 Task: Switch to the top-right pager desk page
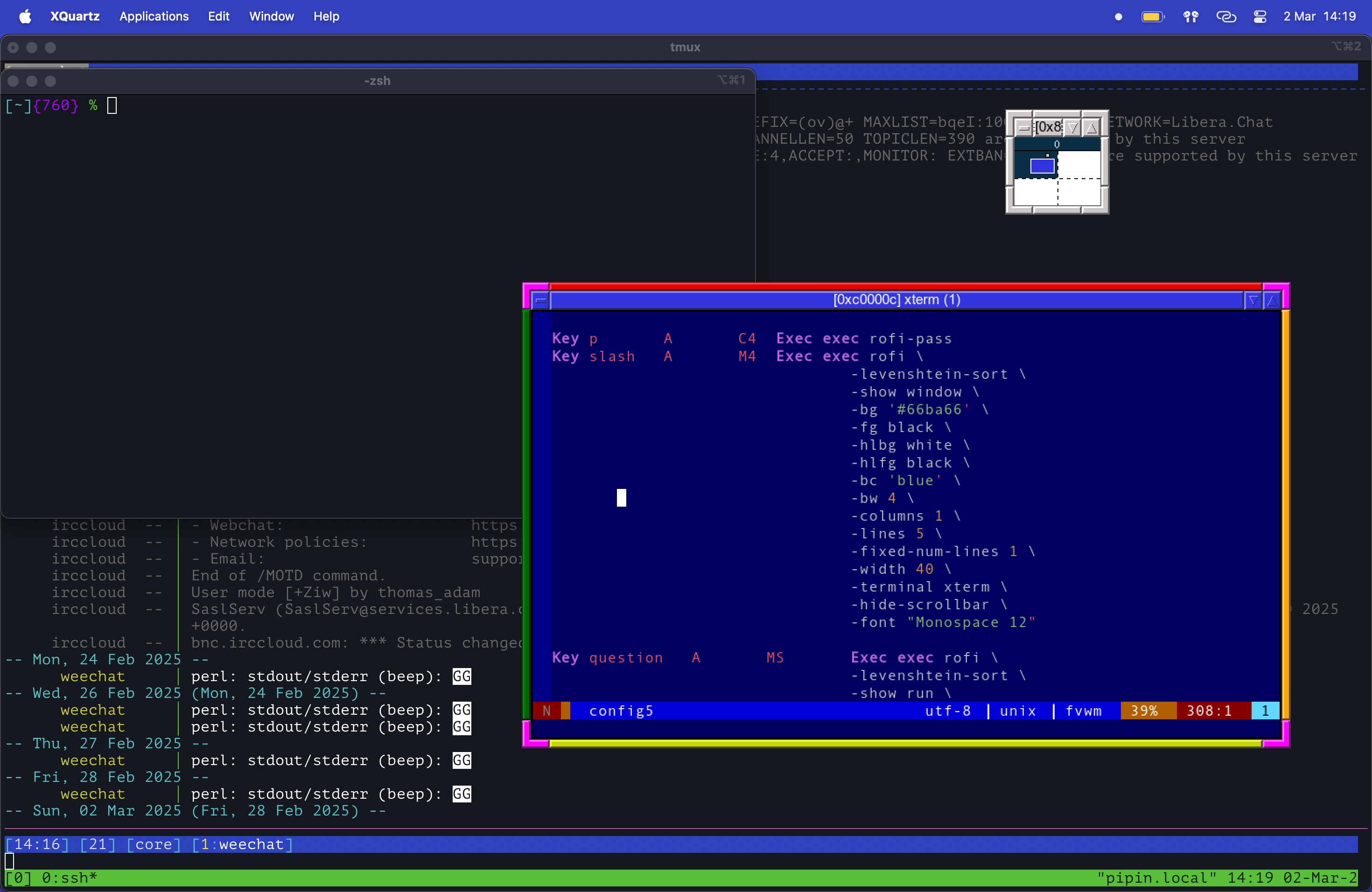(x=1079, y=165)
